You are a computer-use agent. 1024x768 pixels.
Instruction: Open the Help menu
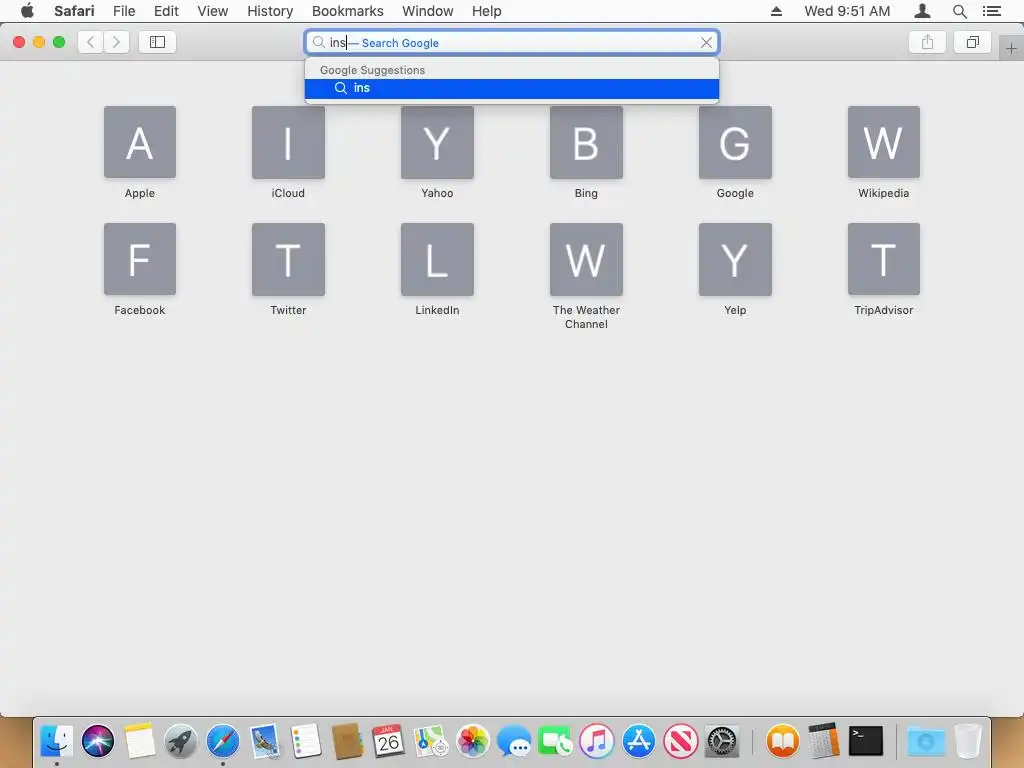click(487, 11)
